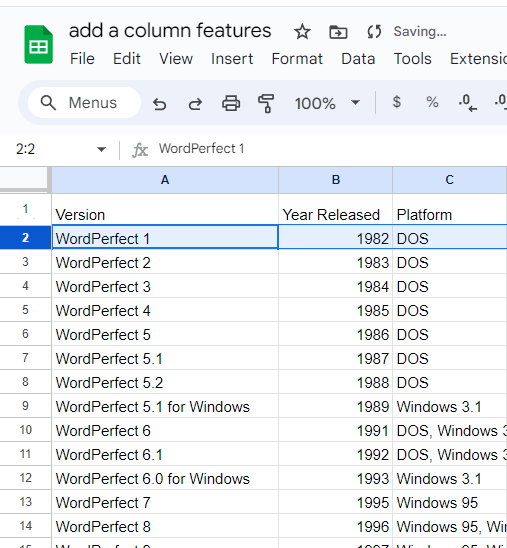Star the document with the star icon

[x=302, y=32]
